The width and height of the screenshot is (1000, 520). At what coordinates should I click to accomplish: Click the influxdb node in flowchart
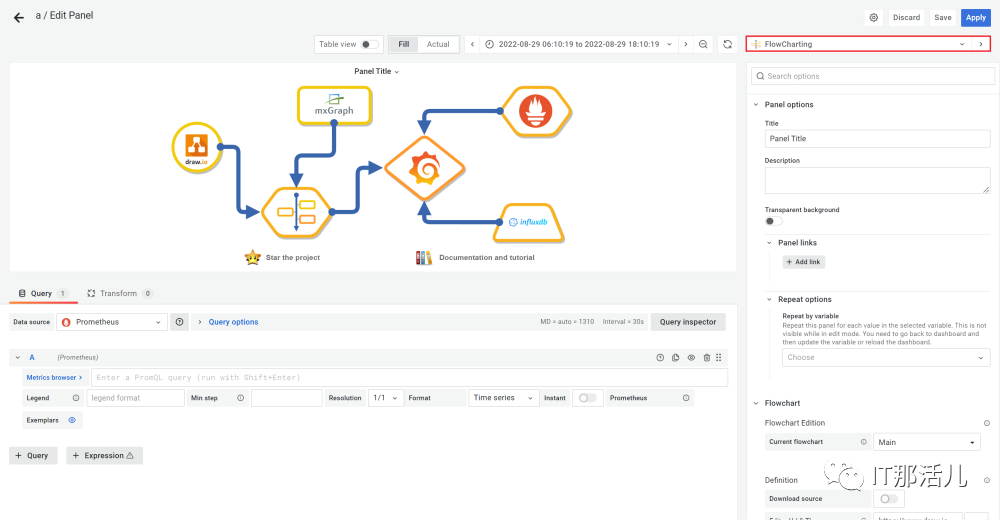(x=529, y=222)
